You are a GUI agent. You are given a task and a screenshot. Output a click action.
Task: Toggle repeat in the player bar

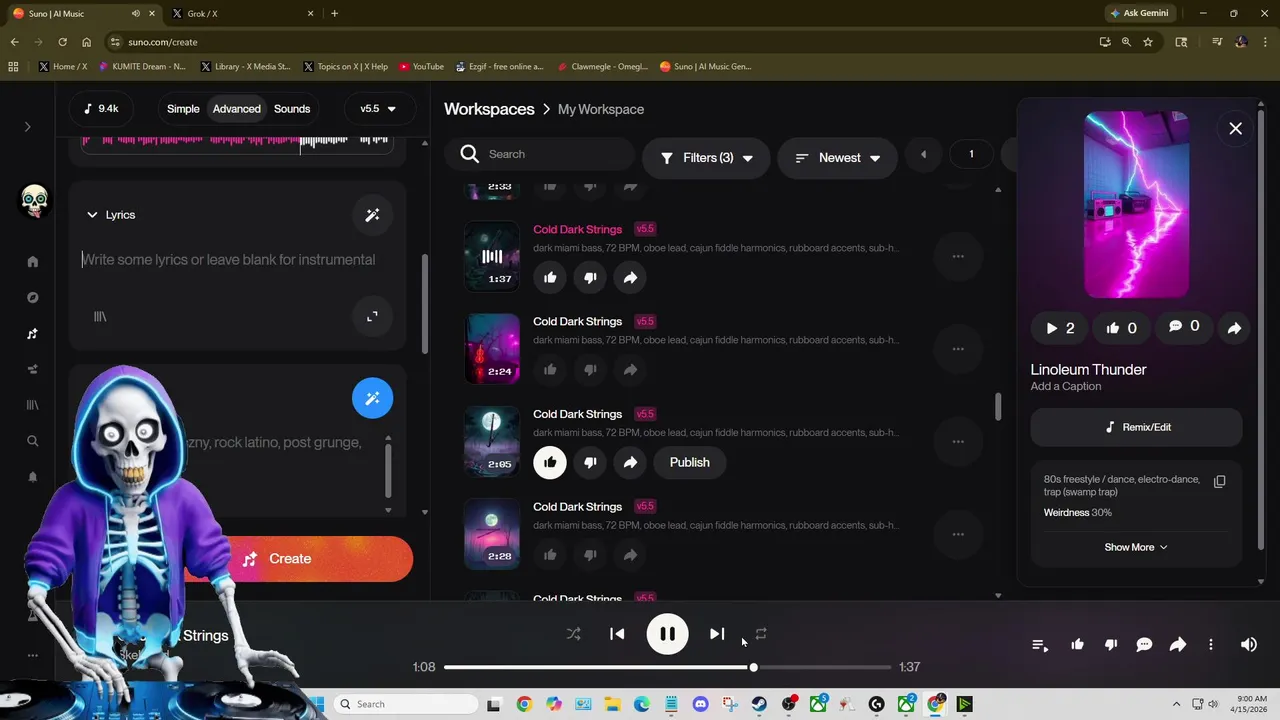(x=761, y=634)
